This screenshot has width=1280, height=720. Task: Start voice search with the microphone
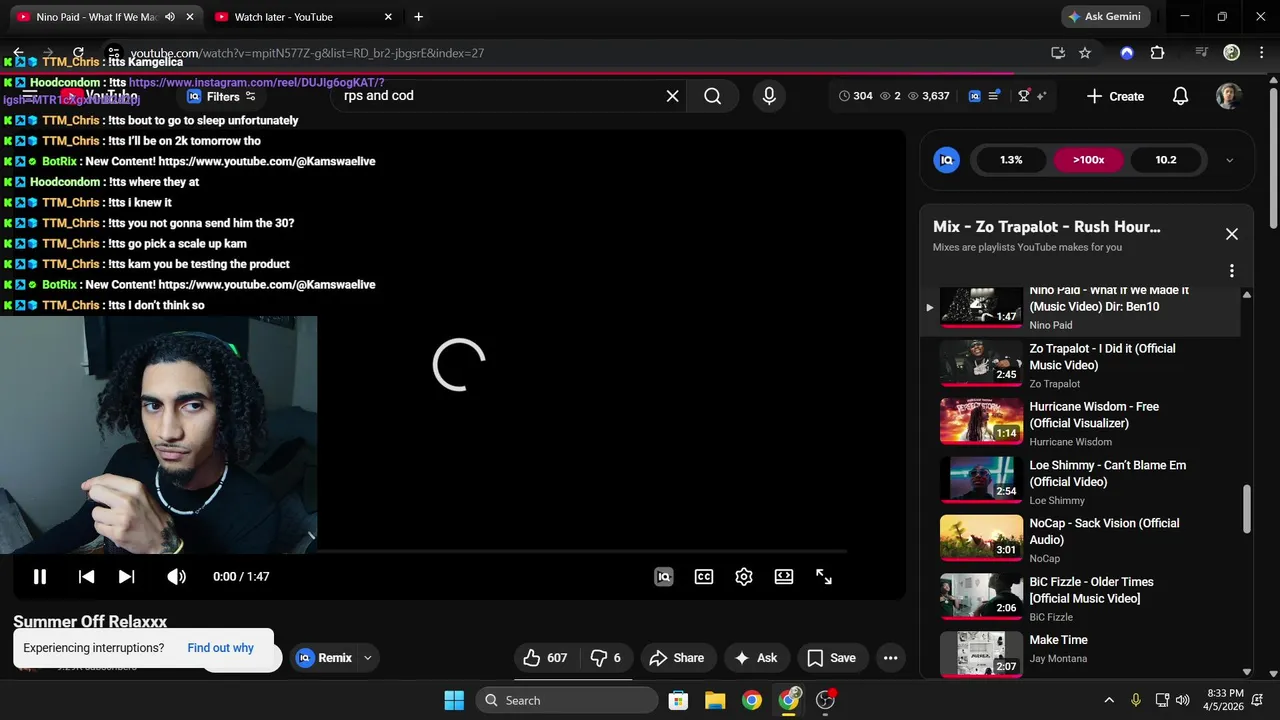[x=769, y=96]
